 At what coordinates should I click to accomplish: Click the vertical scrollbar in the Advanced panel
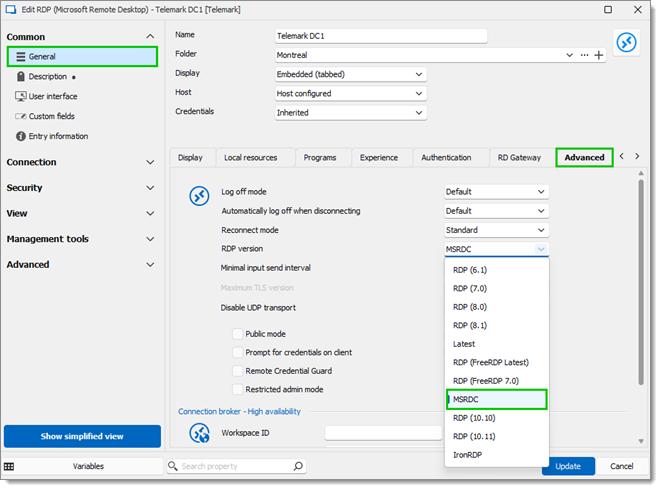click(x=641, y=283)
